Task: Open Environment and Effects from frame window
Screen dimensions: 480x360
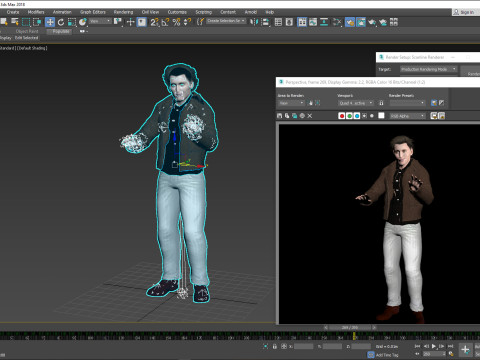Action: point(441,103)
